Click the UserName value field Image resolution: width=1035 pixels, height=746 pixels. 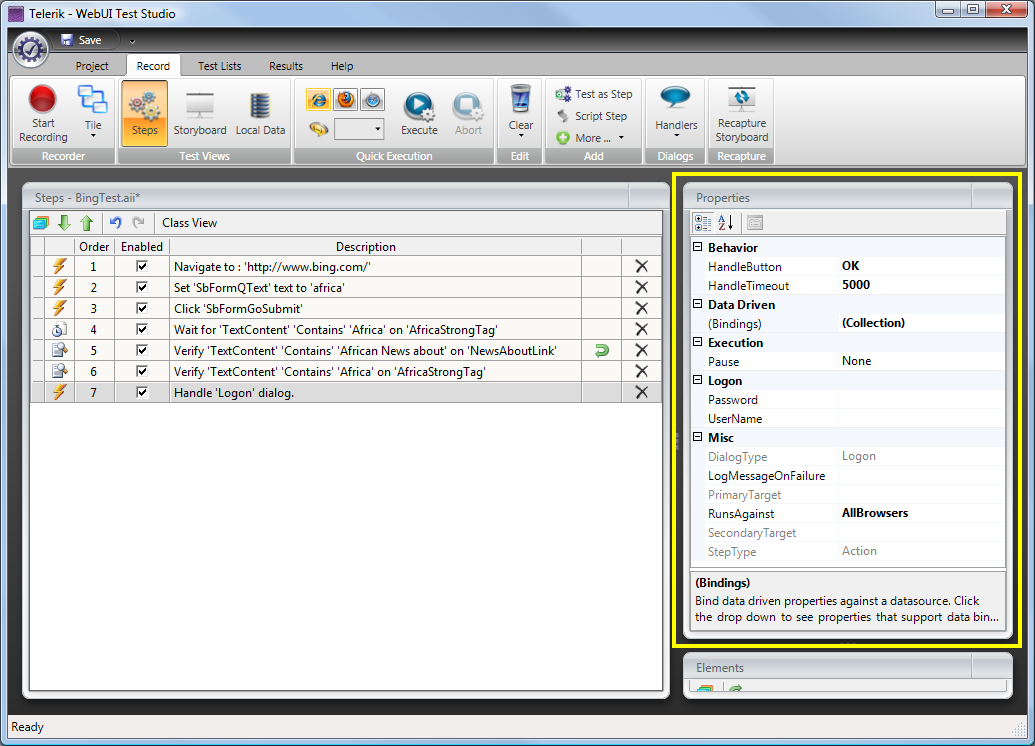[x=921, y=419]
